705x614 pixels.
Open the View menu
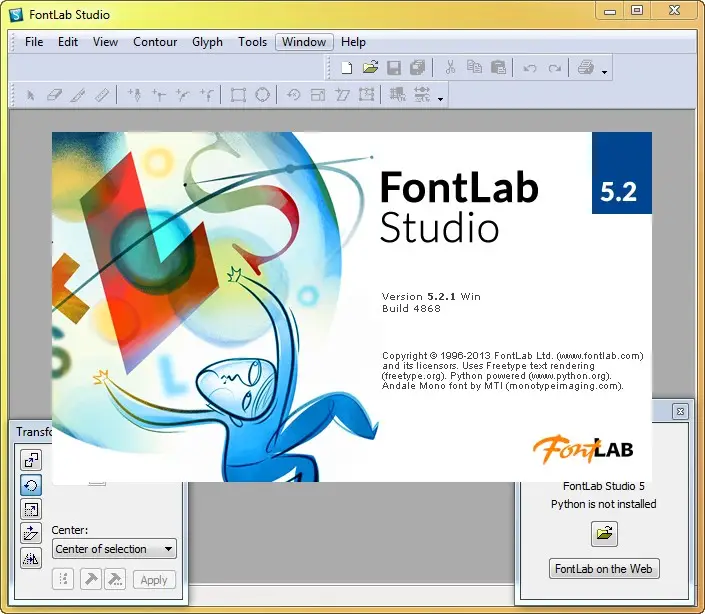[105, 42]
